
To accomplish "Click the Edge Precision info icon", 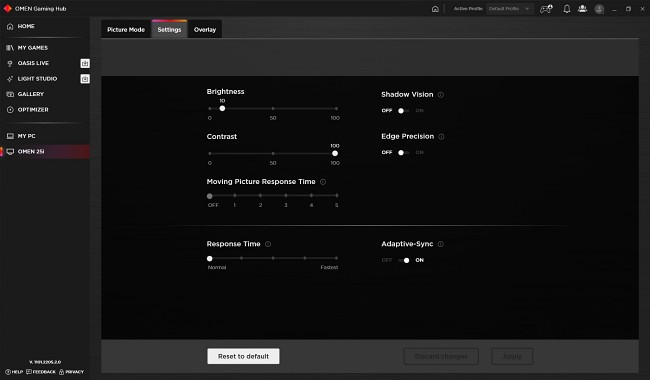I will [441, 136].
